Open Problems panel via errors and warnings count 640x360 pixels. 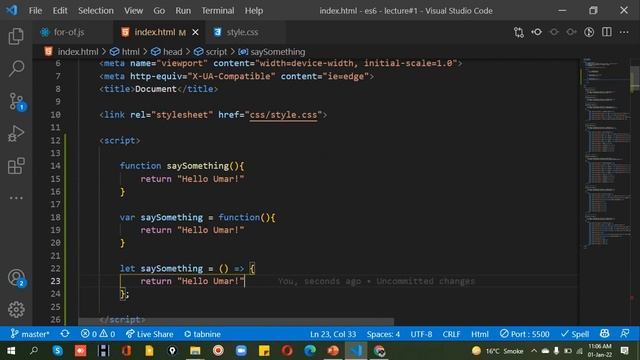[x=98, y=334]
